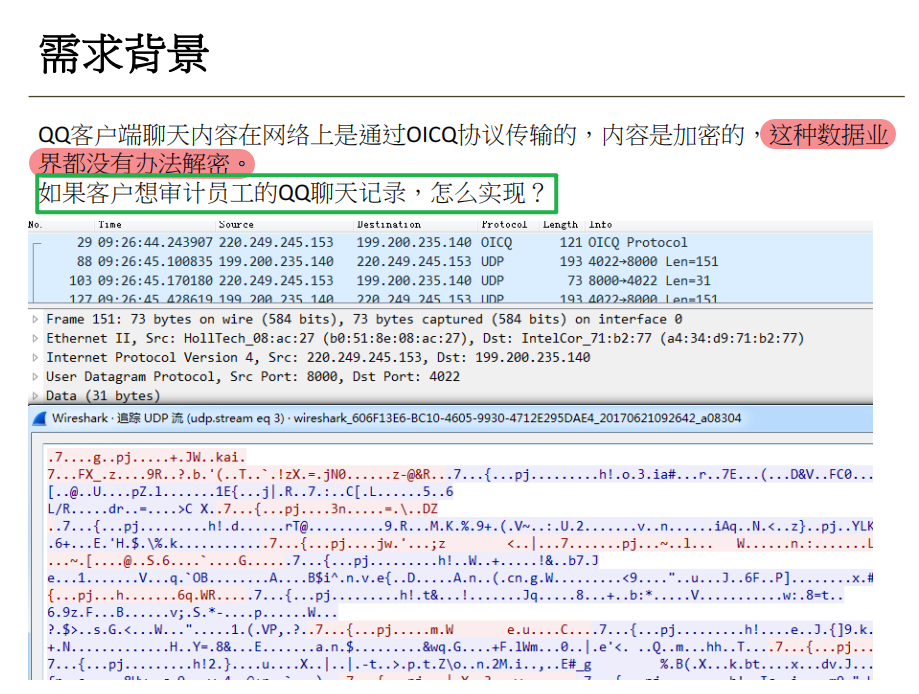Expand User Datagram Protocol row
Viewport: 919px width, 694px height.
point(35,377)
